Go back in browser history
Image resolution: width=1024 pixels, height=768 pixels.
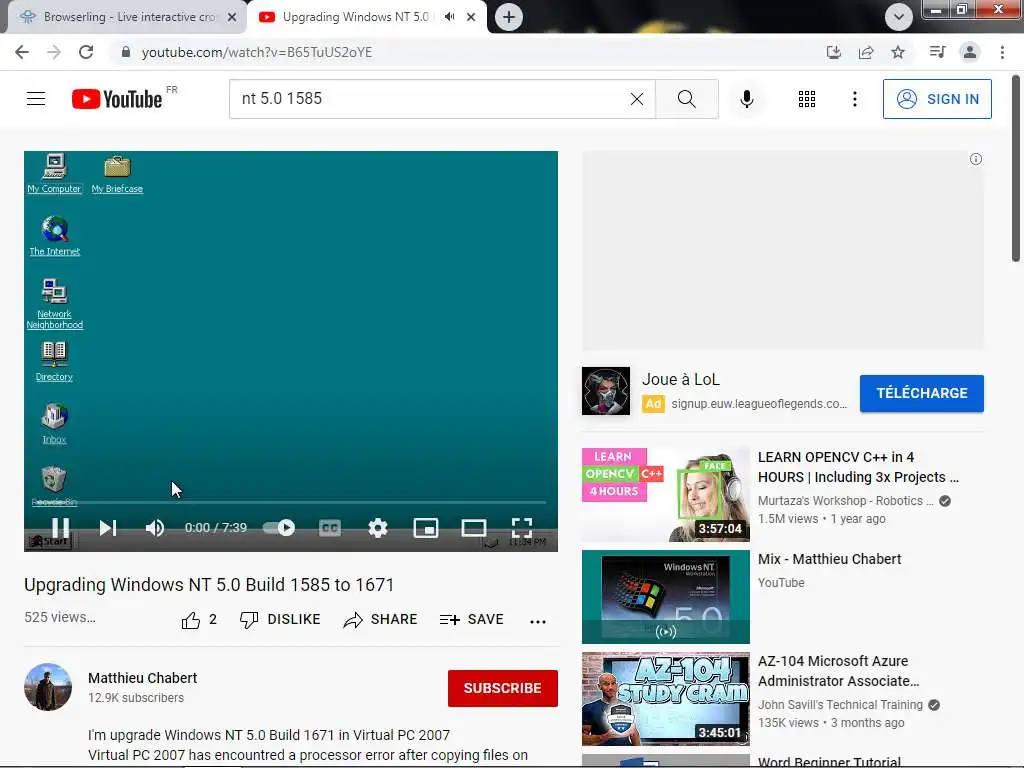point(22,52)
